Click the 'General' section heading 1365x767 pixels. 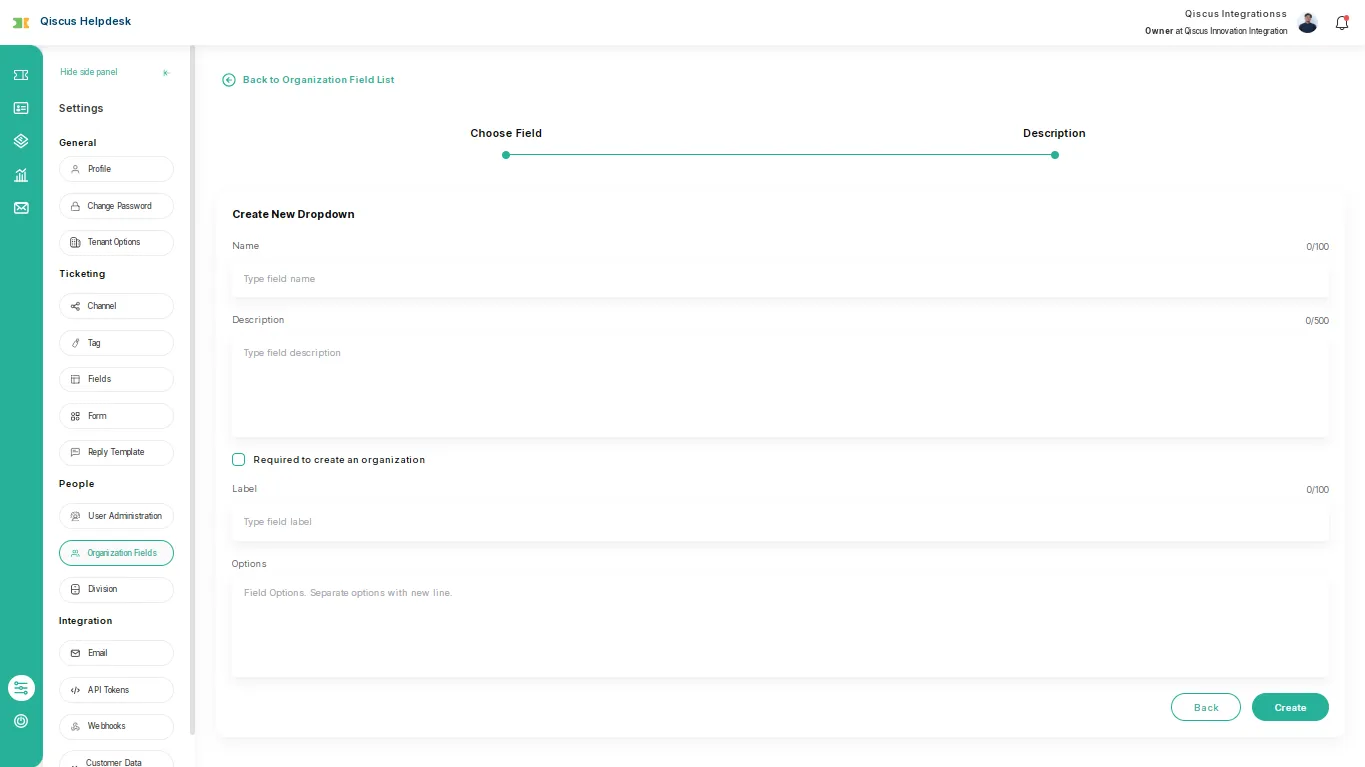pyautogui.click(x=77, y=143)
